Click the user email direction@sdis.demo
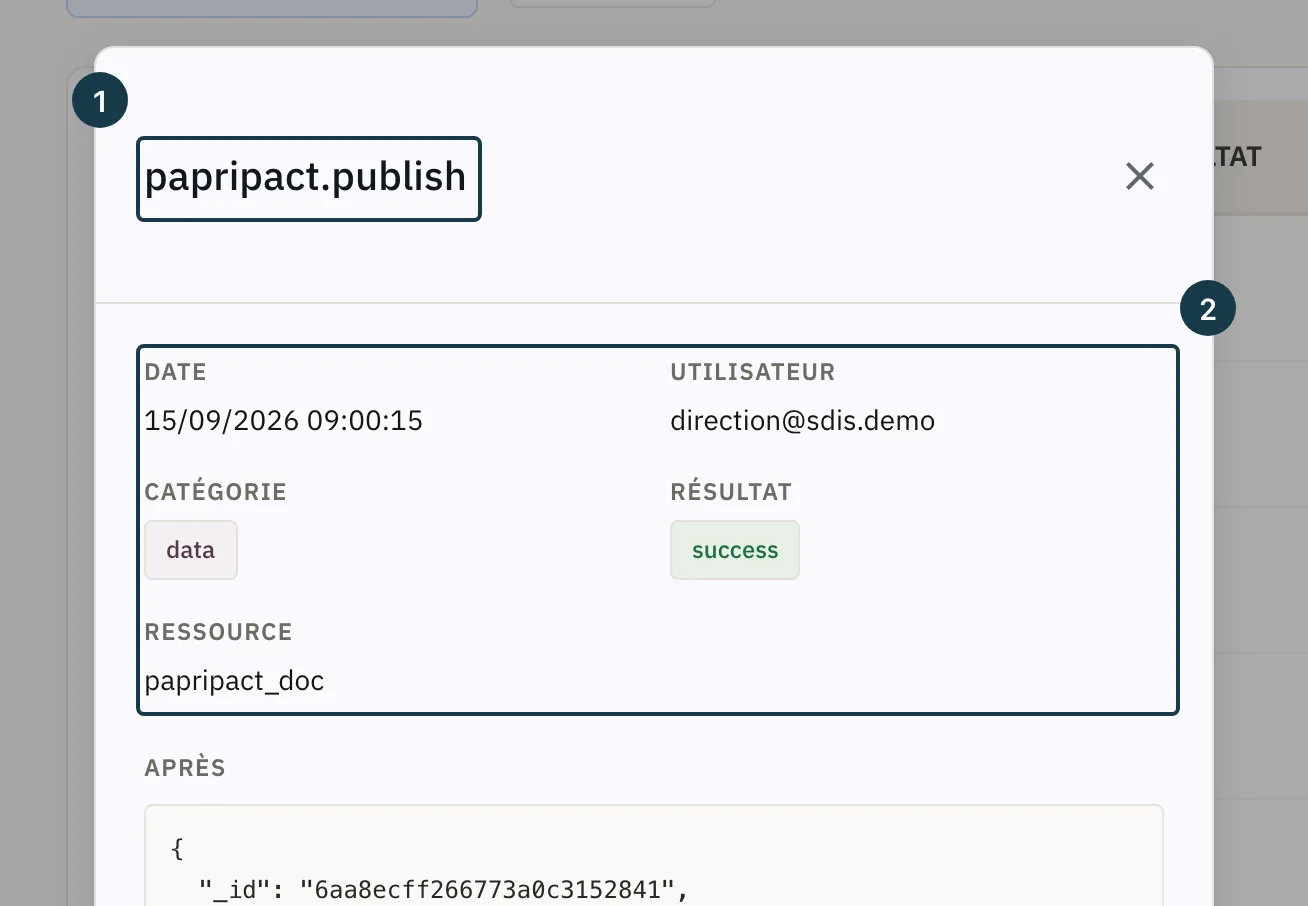Viewport: 1308px width, 906px height. [x=802, y=421]
